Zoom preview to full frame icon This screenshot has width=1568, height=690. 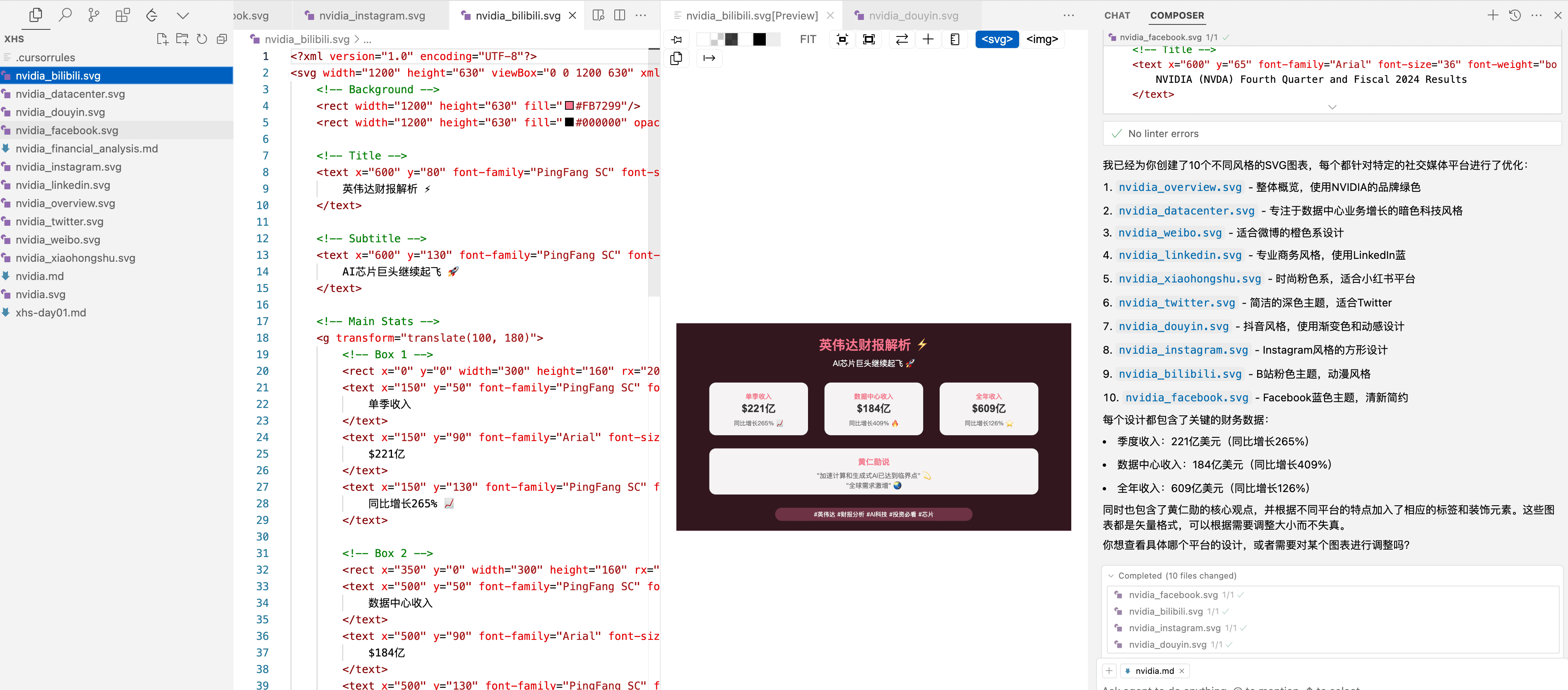[869, 40]
